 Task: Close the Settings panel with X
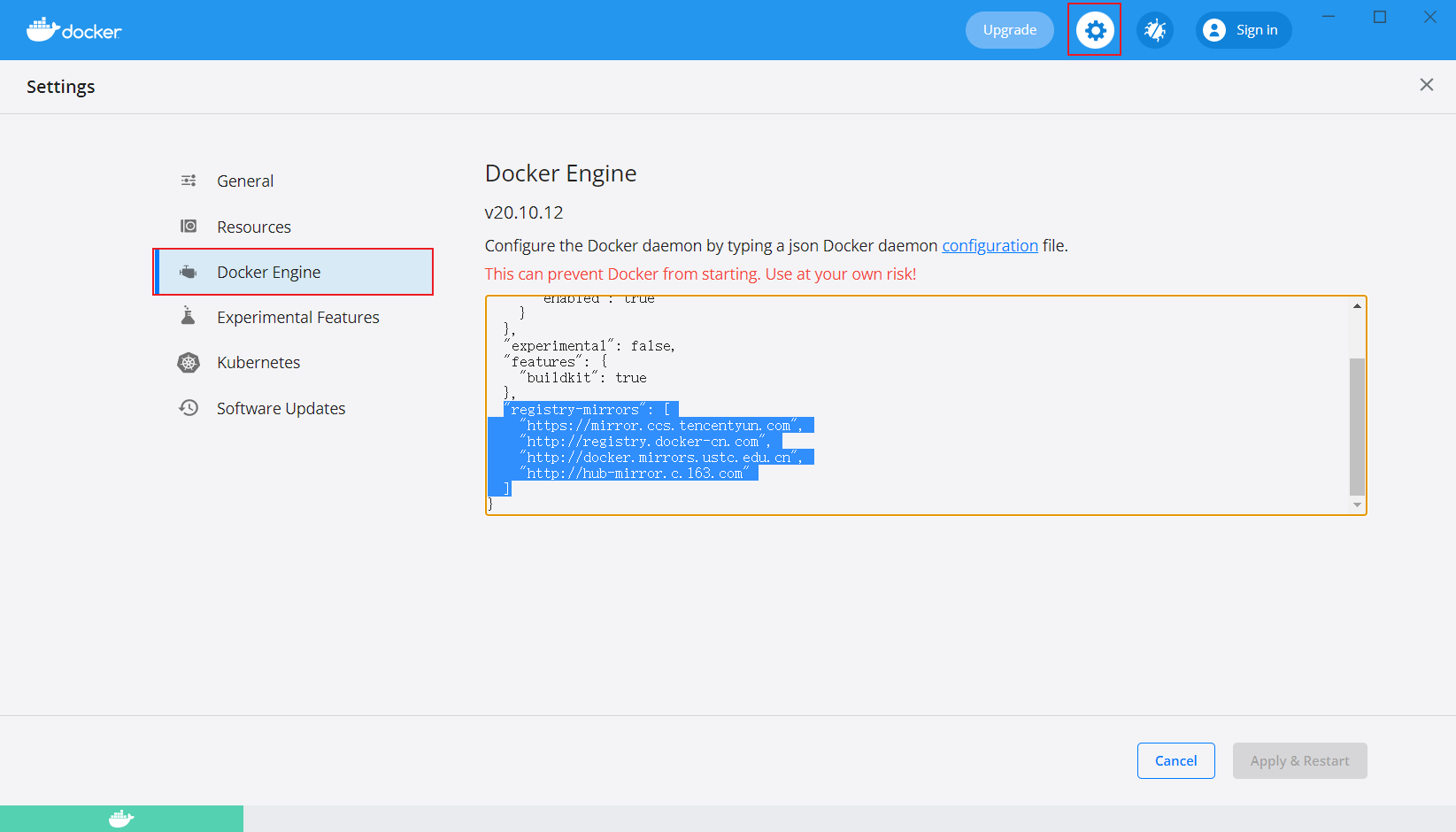coord(1427,84)
